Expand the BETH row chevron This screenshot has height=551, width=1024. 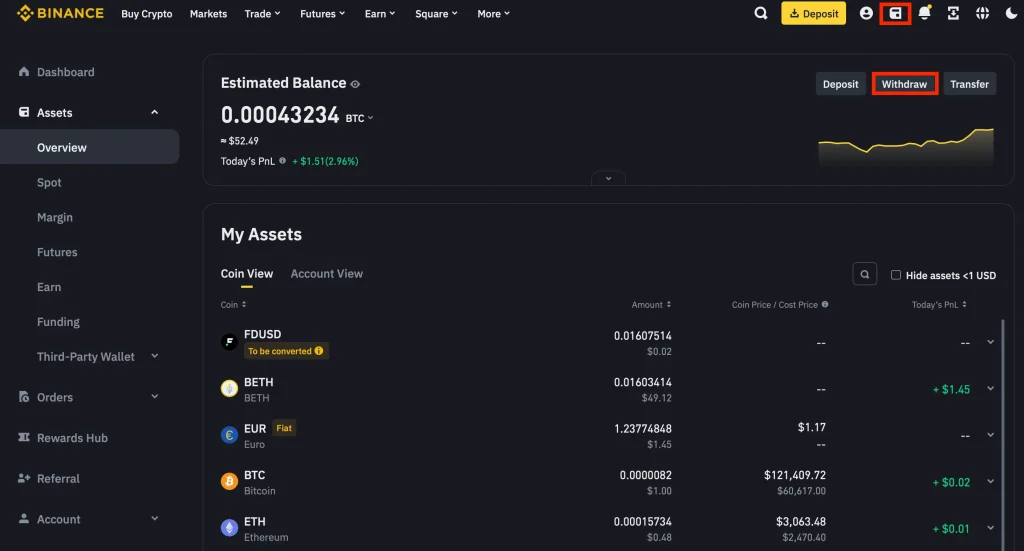(x=991, y=388)
